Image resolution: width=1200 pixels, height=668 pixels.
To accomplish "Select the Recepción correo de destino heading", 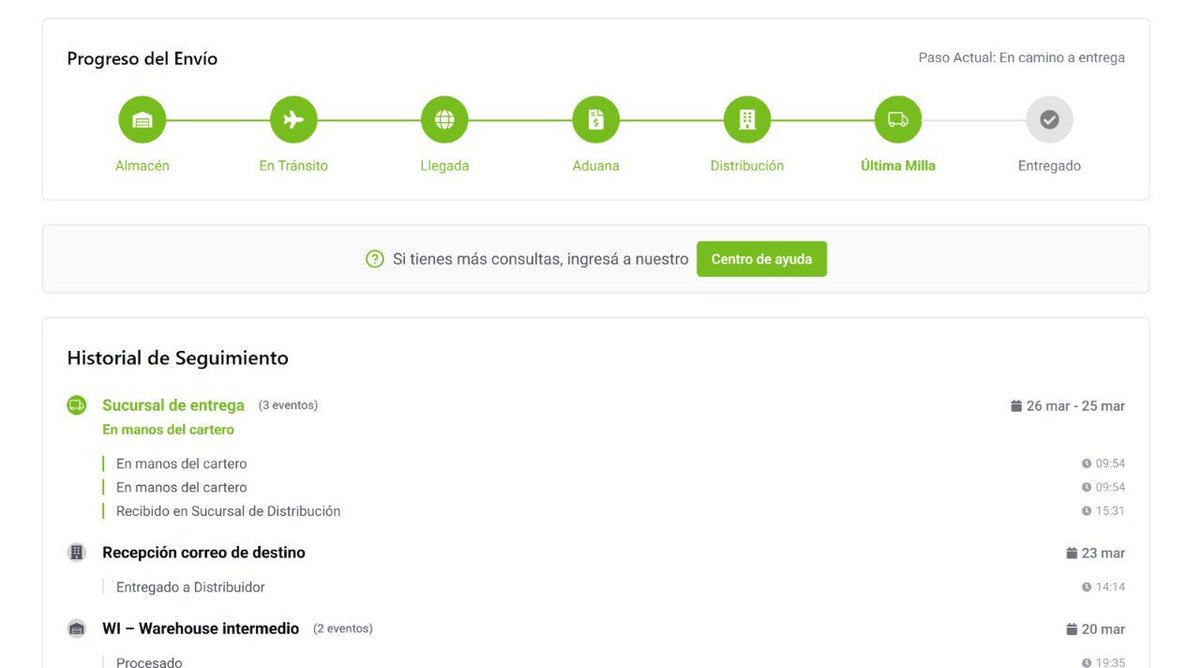I will point(204,552).
